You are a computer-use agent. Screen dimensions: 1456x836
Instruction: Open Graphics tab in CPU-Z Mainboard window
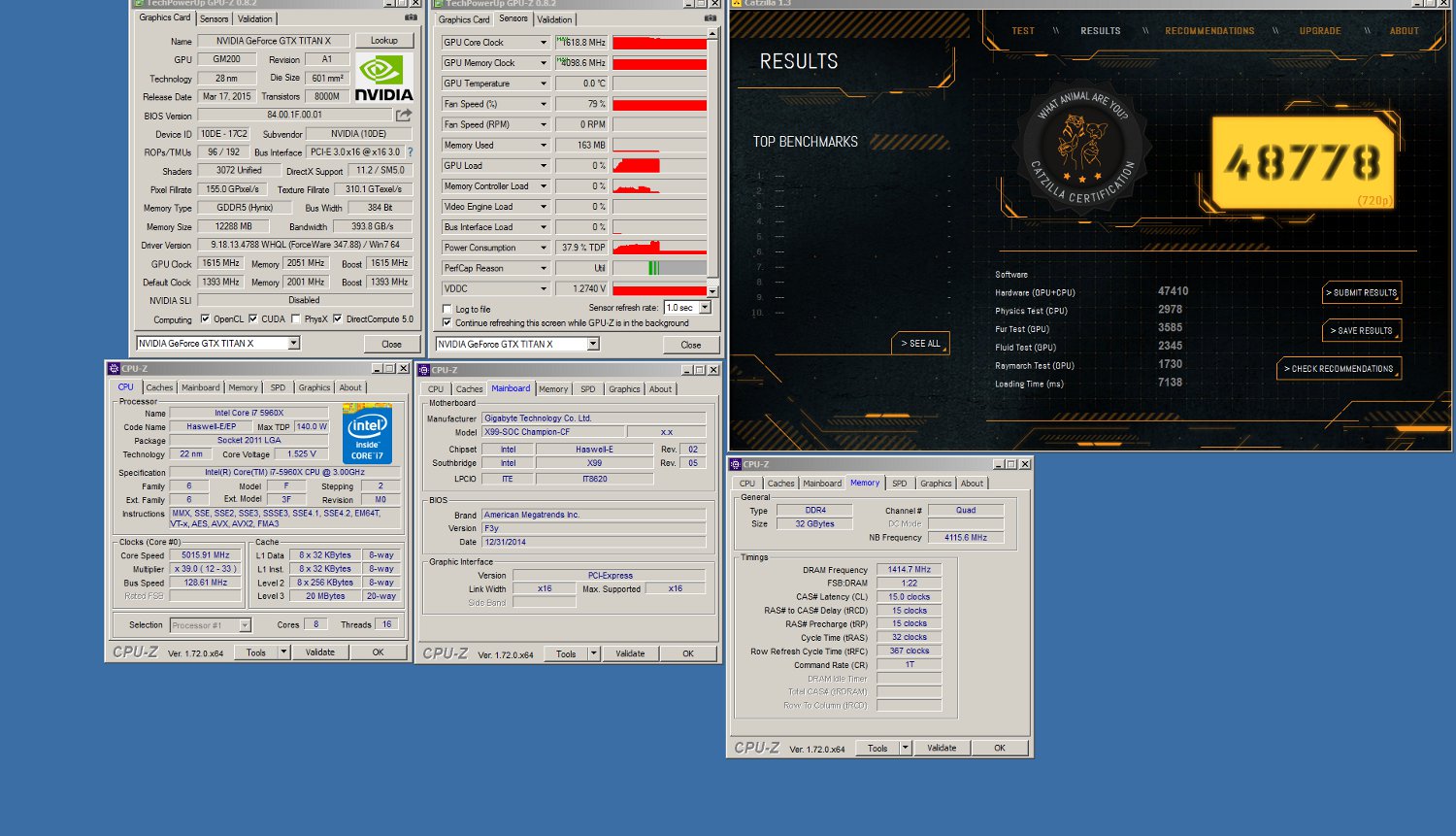click(x=624, y=389)
